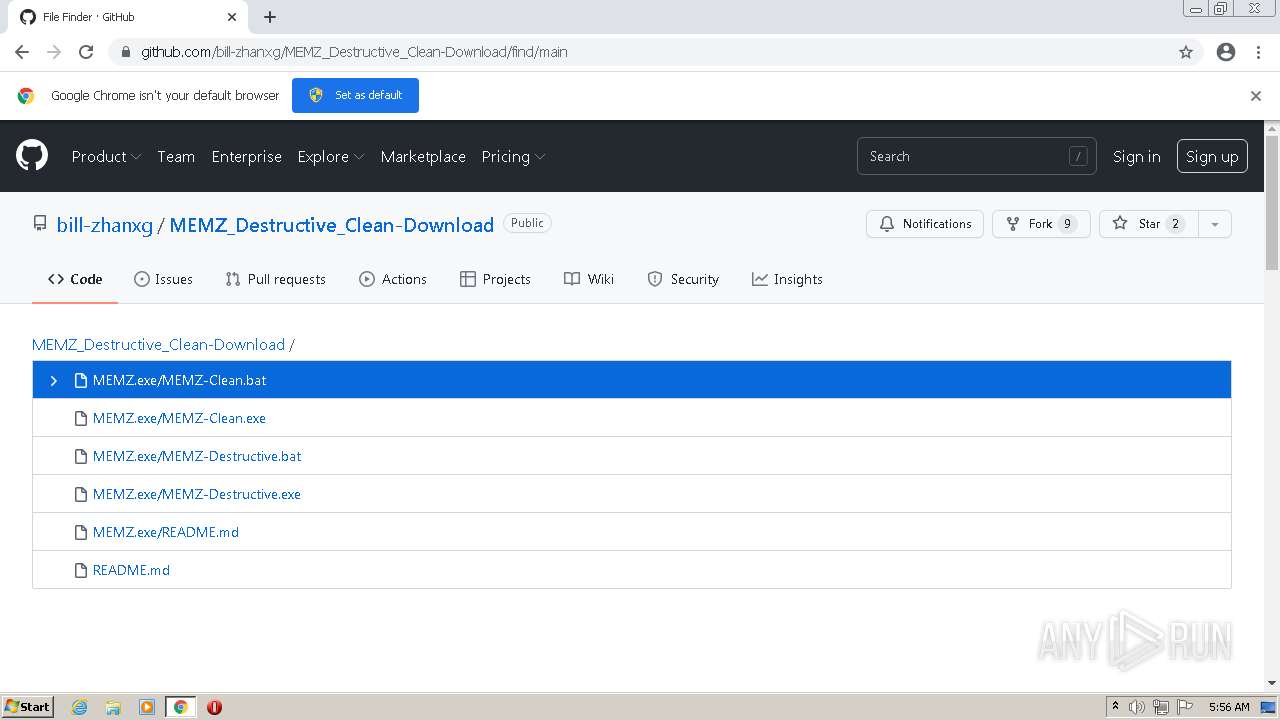Show hidden system tray icons
The image size is (1280, 720).
pyautogui.click(x=1115, y=706)
